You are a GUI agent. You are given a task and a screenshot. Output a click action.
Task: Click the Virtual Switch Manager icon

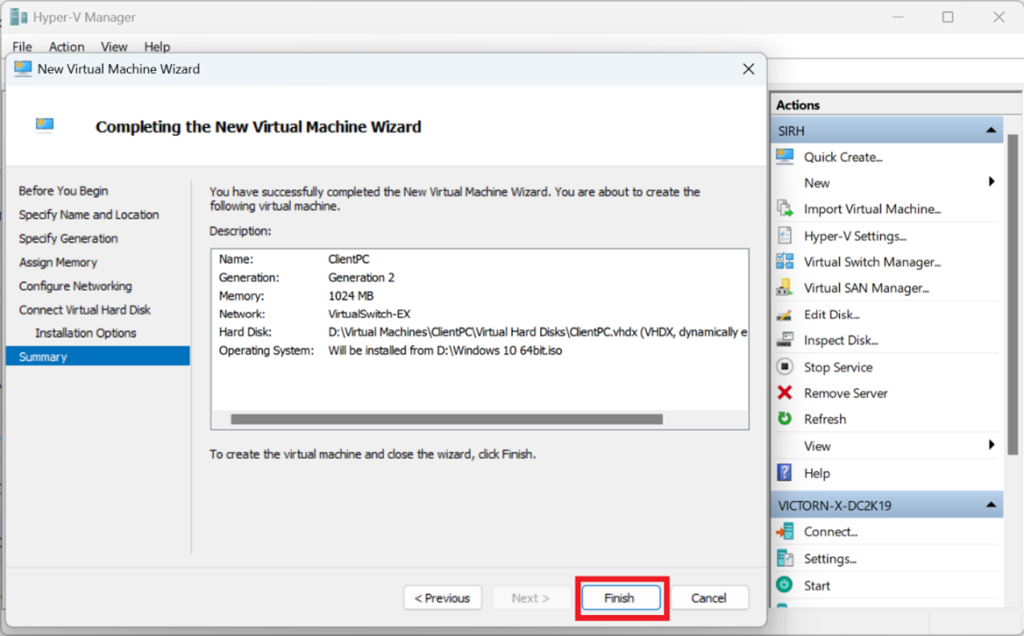tap(785, 262)
